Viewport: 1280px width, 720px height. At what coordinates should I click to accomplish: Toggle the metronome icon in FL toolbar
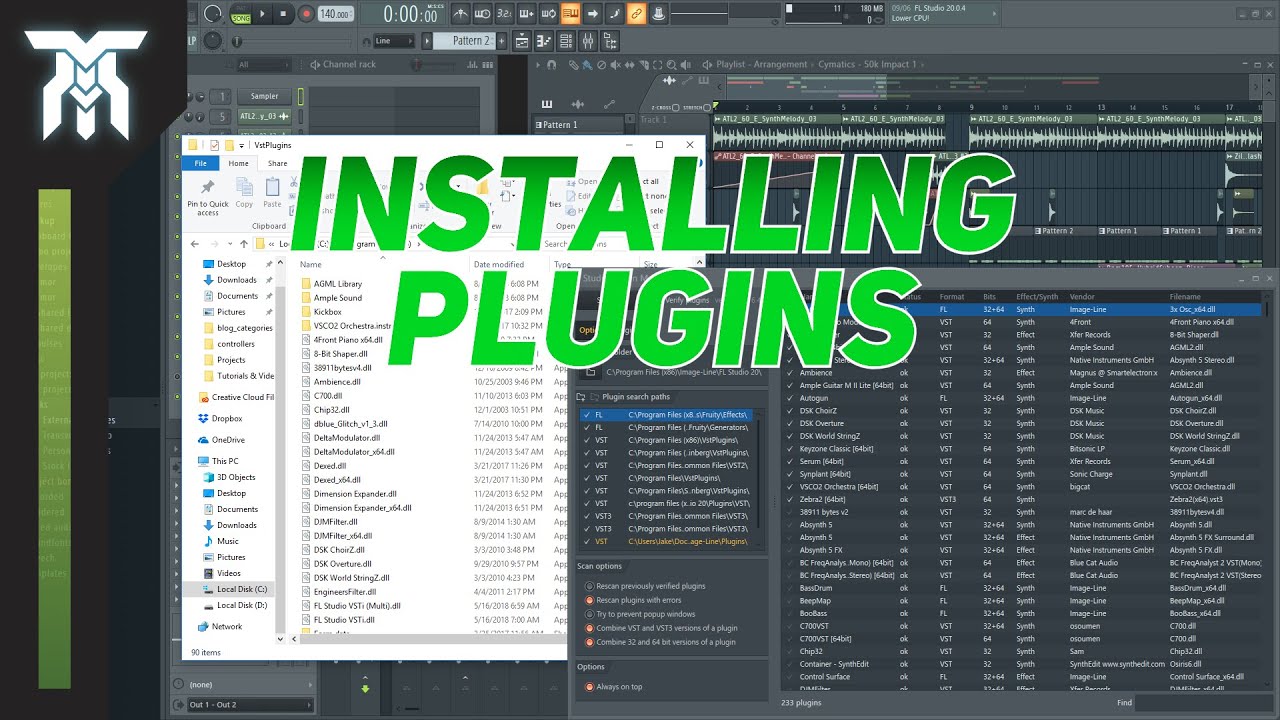point(459,13)
